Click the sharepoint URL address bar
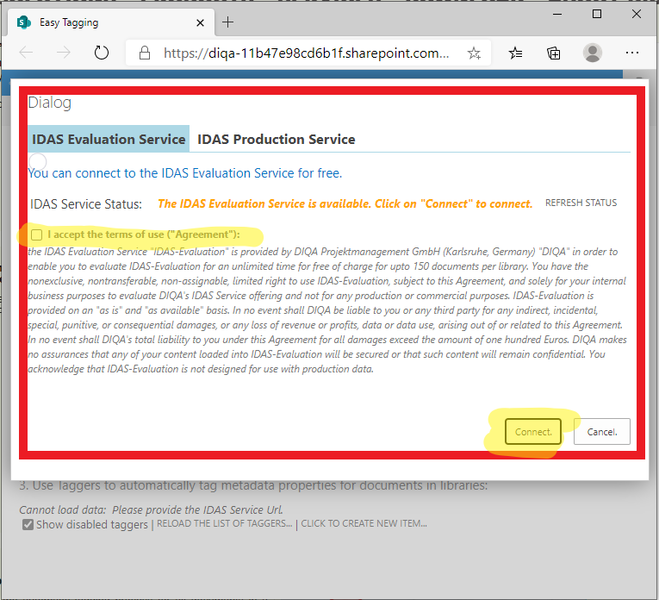The height and width of the screenshot is (600, 659). tap(300, 53)
